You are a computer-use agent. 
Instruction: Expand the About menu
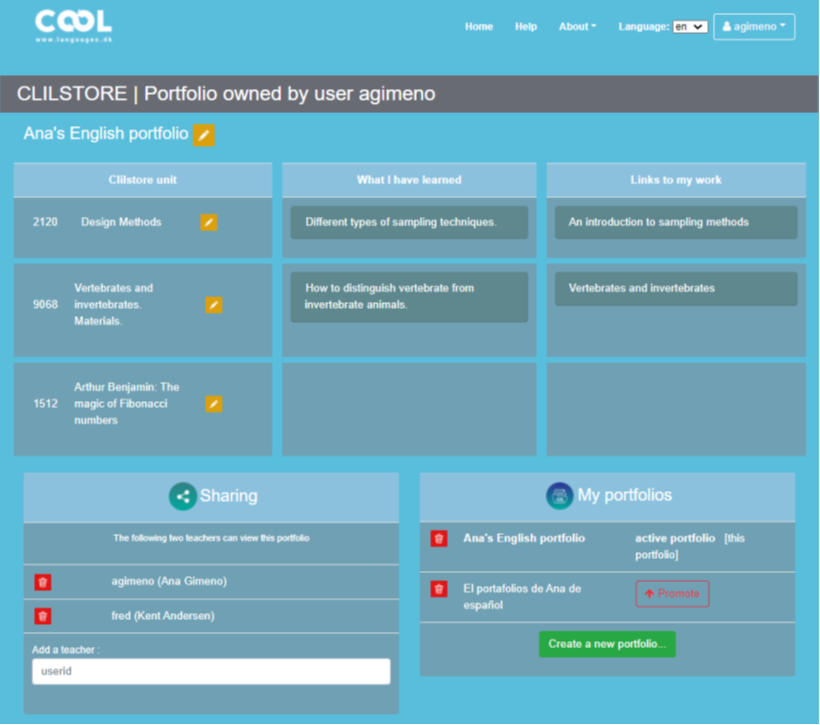(577, 27)
